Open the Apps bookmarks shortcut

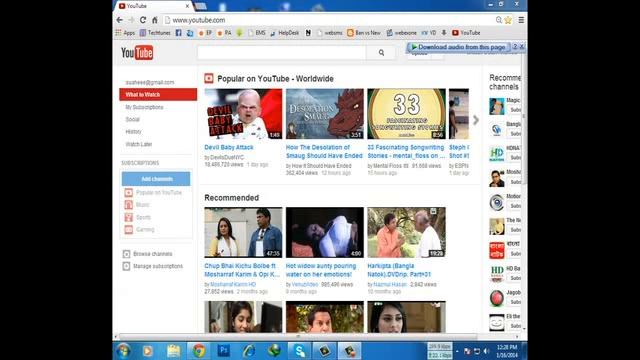point(125,33)
